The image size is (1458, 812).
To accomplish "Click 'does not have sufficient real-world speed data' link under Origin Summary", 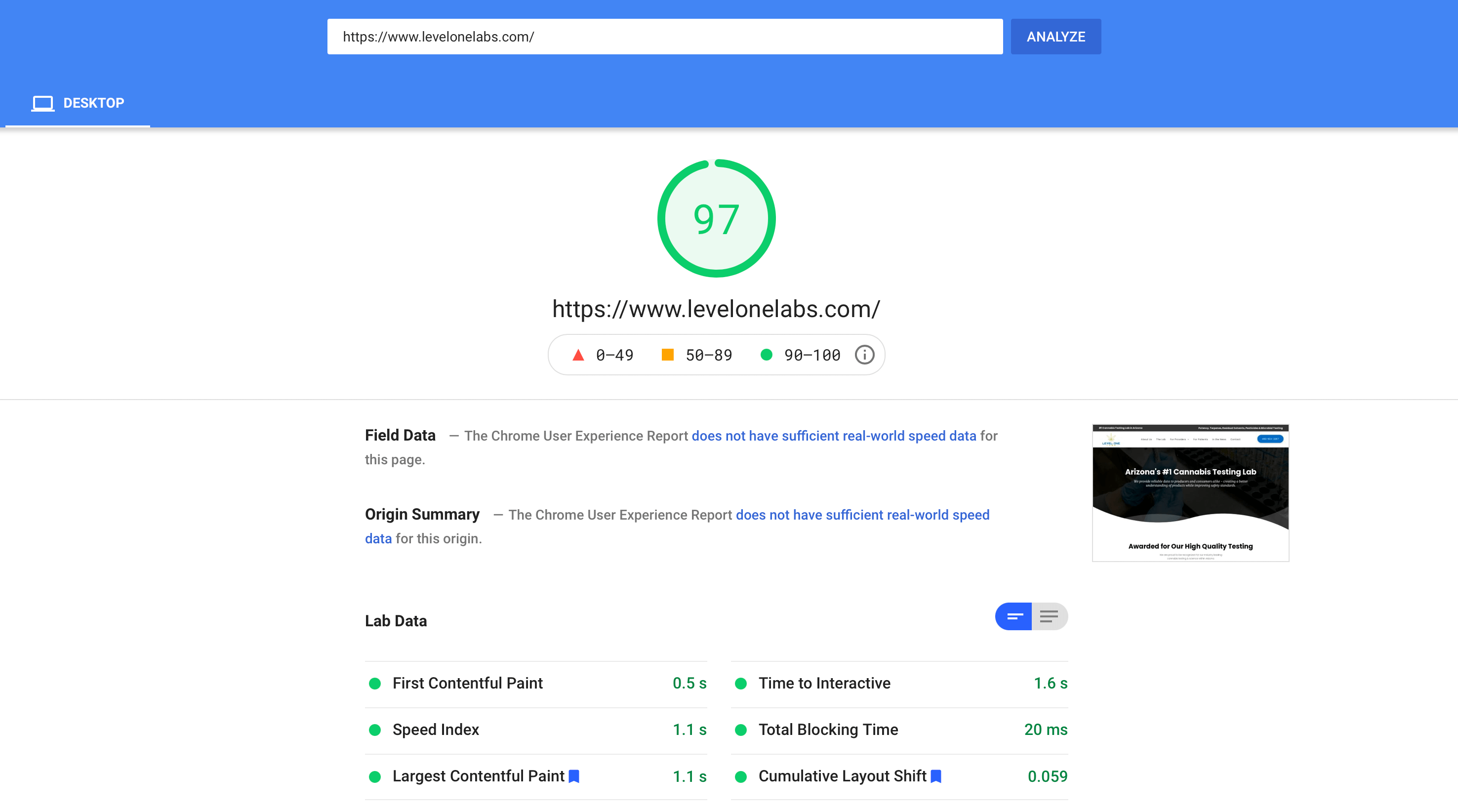I will [862, 515].
